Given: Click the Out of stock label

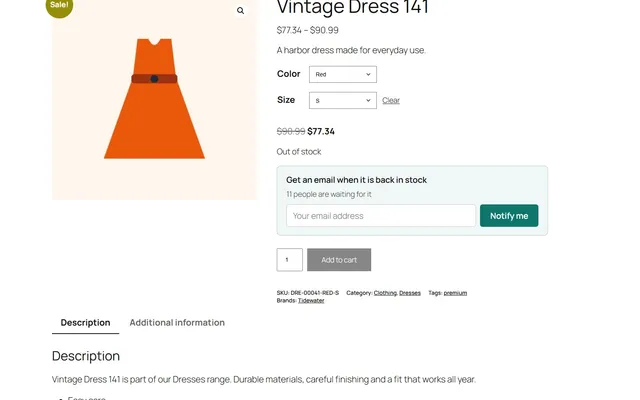Looking at the screenshot, I should [x=299, y=151].
